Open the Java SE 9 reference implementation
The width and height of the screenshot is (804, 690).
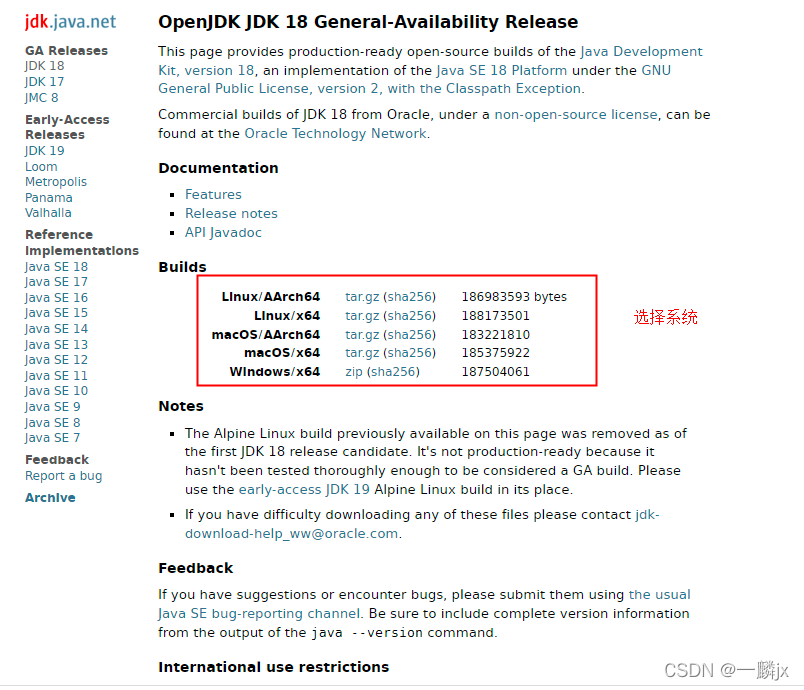pos(53,407)
